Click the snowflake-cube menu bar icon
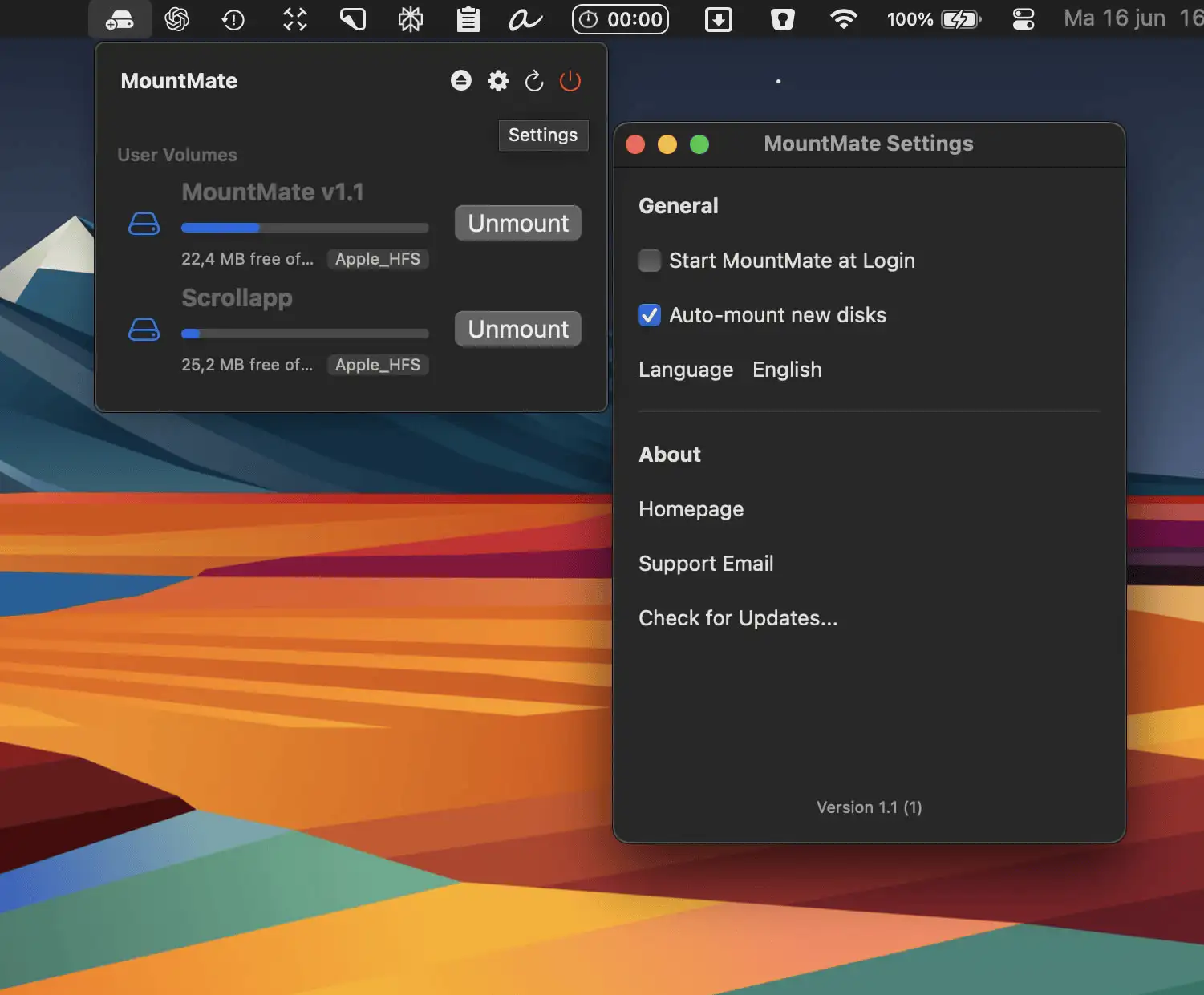Screen dimensions: 1204x995 (x=411, y=19)
